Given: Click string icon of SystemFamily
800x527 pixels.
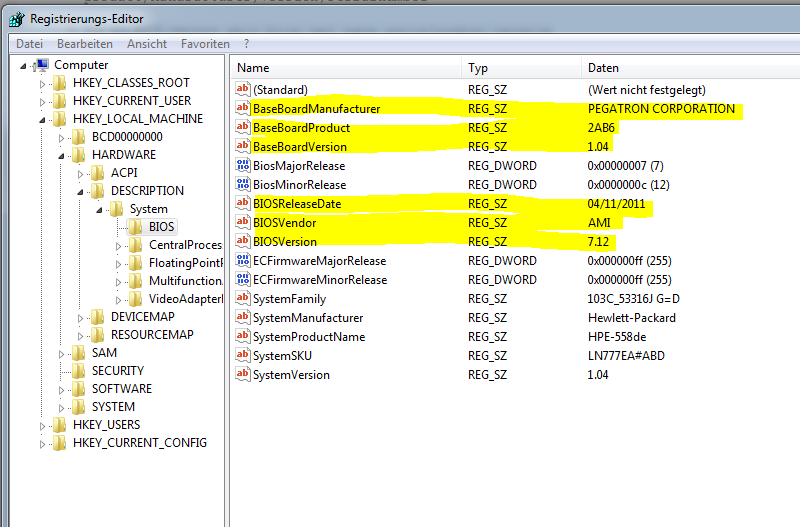Looking at the screenshot, I should tap(242, 298).
